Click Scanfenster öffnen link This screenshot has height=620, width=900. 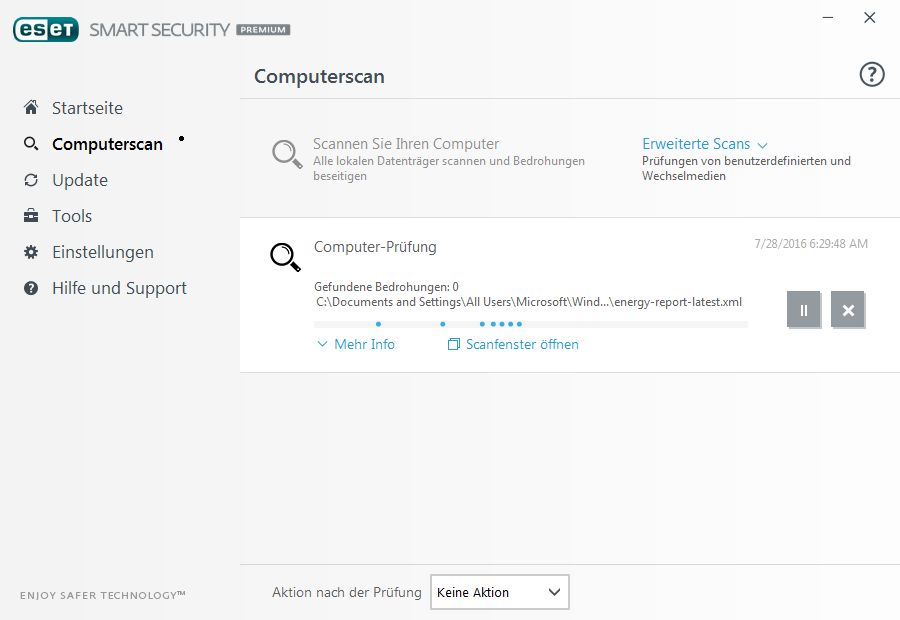pyautogui.click(x=522, y=344)
